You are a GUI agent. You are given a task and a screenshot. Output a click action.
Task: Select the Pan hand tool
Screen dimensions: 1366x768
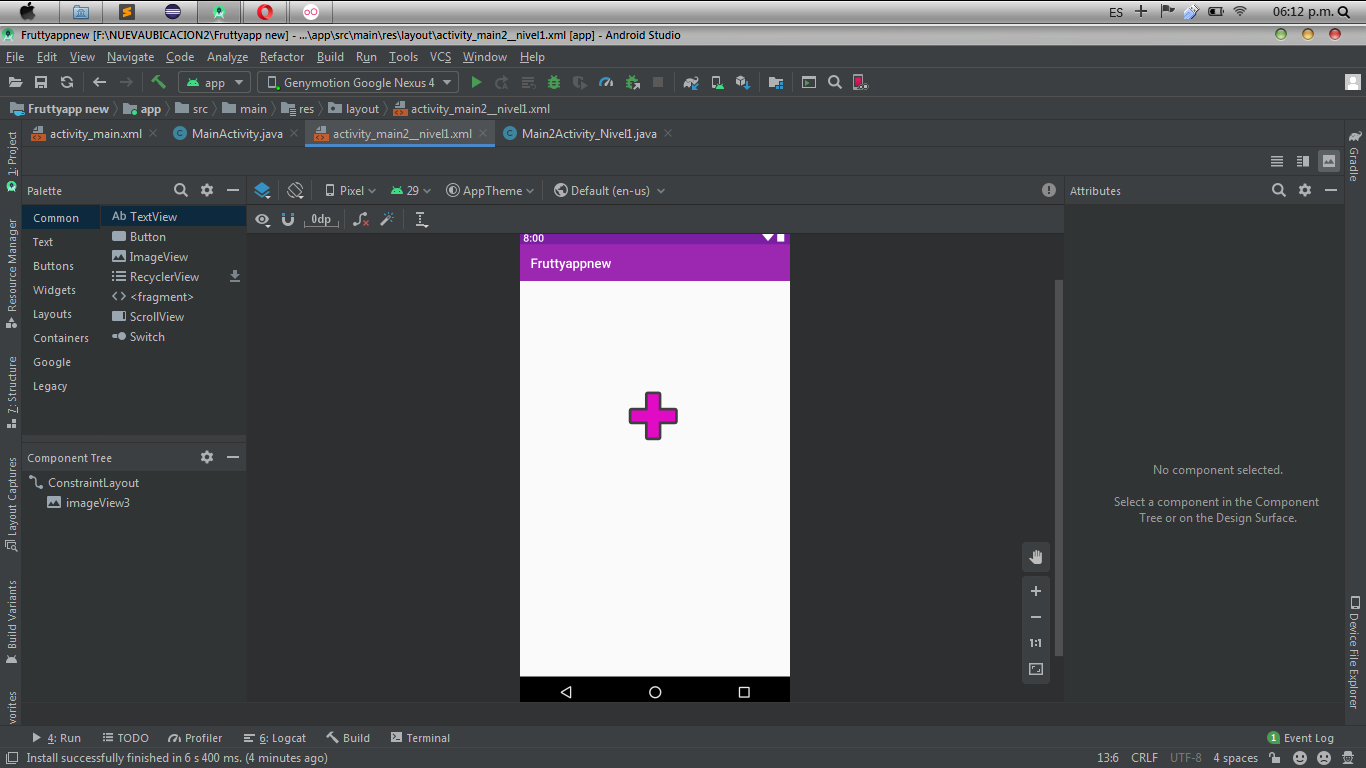(1036, 557)
